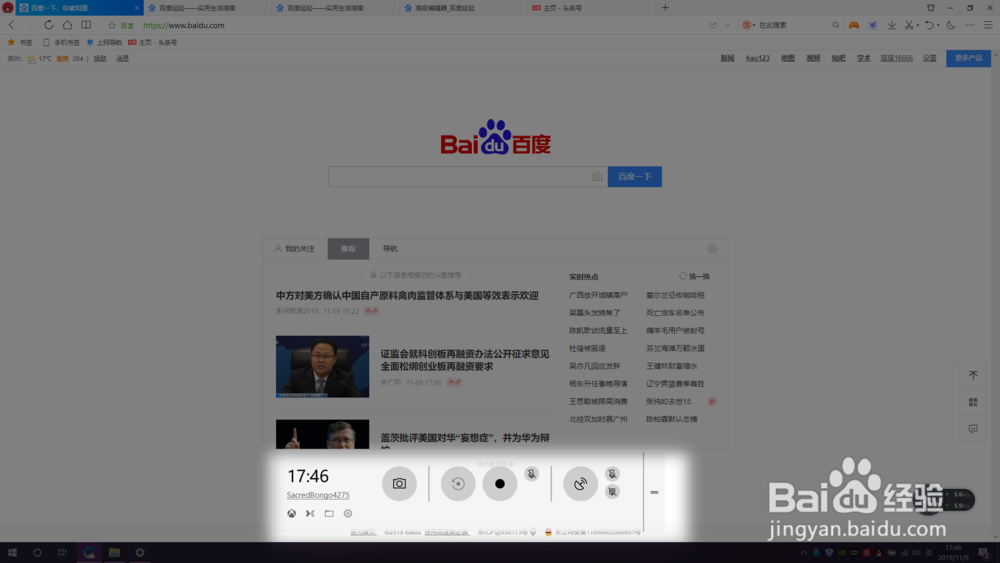Open Windows Start menu

12,552
